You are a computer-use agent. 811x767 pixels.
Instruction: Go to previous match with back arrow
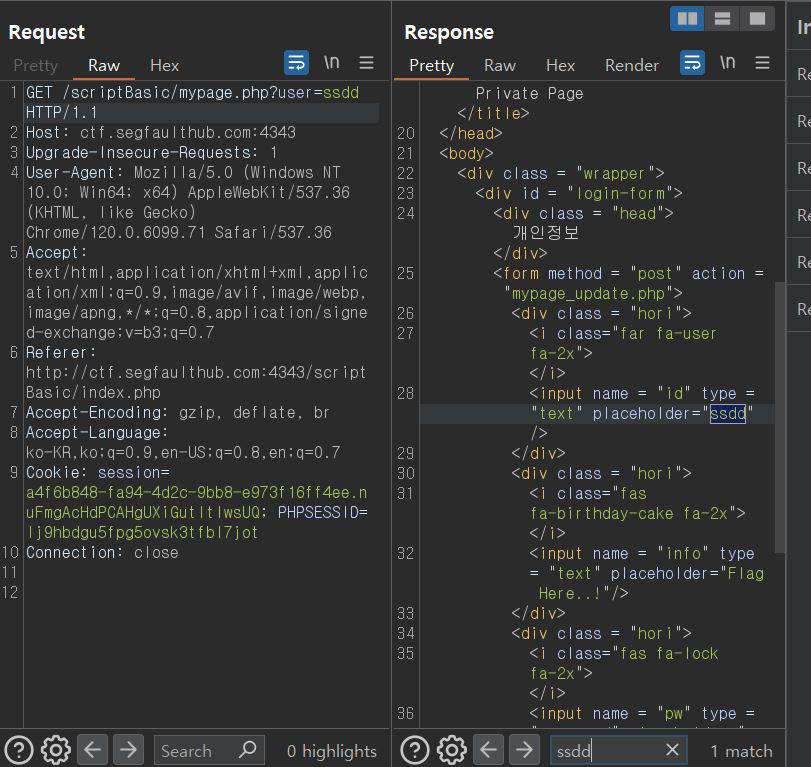tap(489, 749)
